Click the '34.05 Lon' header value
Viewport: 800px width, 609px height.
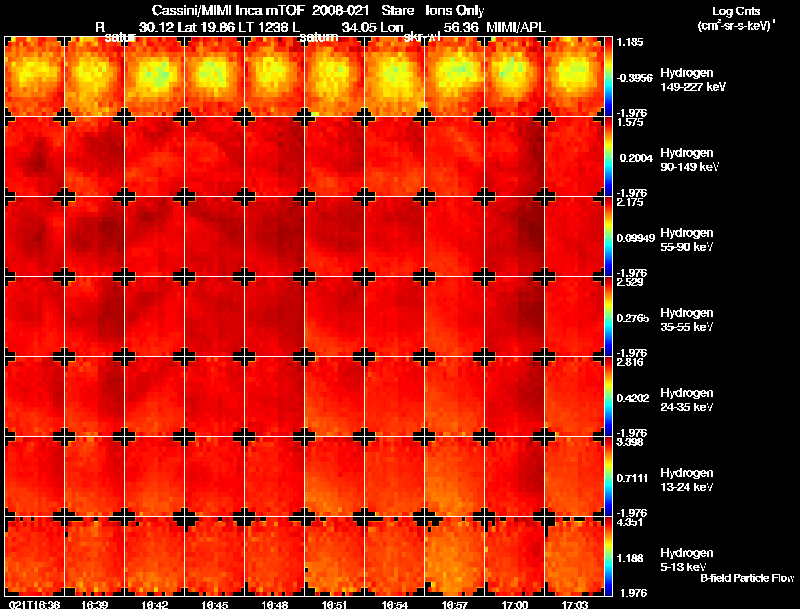coord(372,28)
